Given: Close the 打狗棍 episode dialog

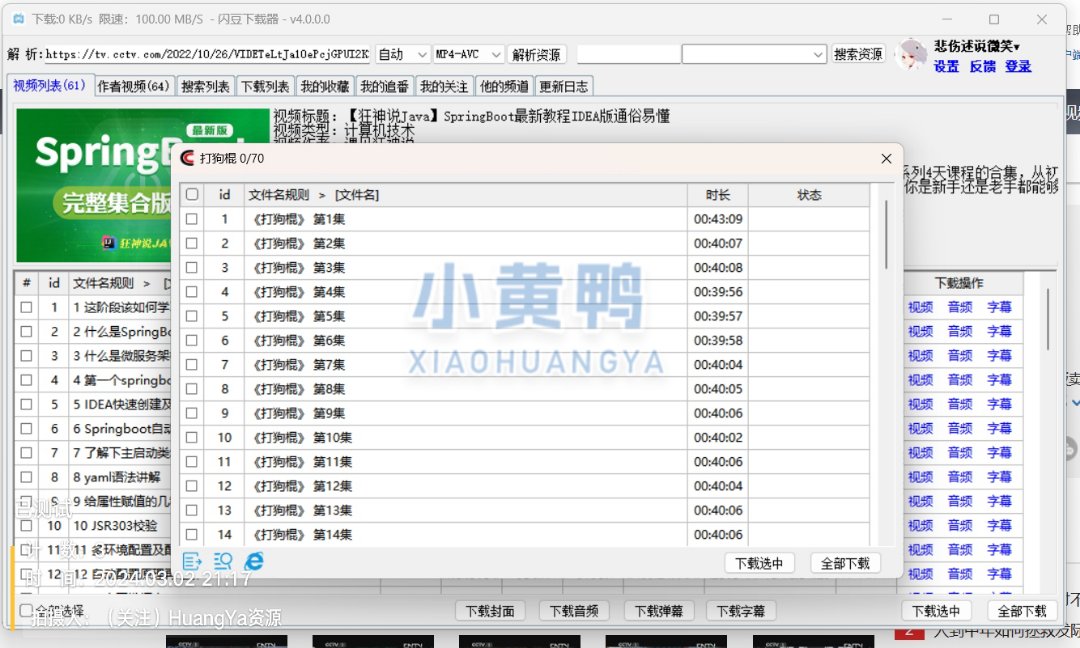Looking at the screenshot, I should tap(885, 158).
